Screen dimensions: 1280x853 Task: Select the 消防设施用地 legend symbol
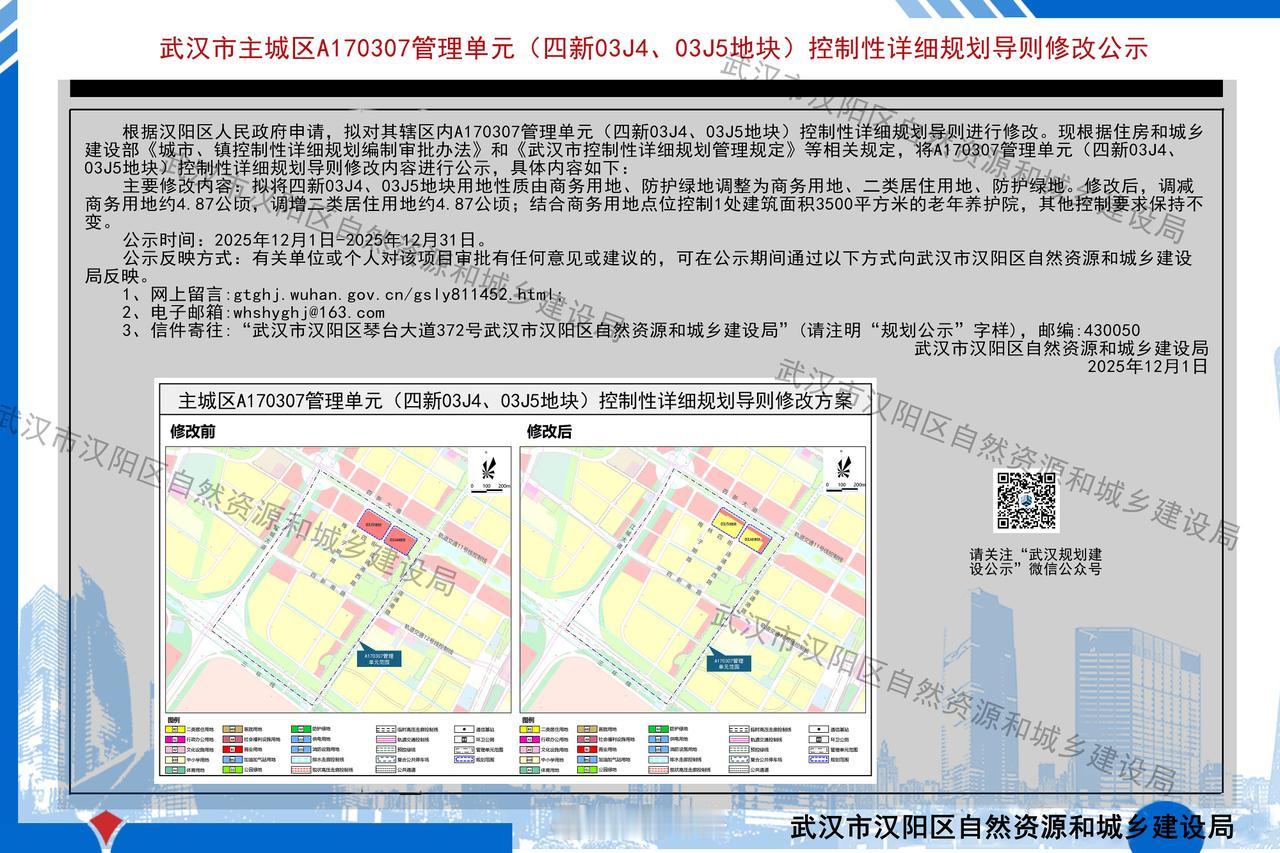[300, 749]
